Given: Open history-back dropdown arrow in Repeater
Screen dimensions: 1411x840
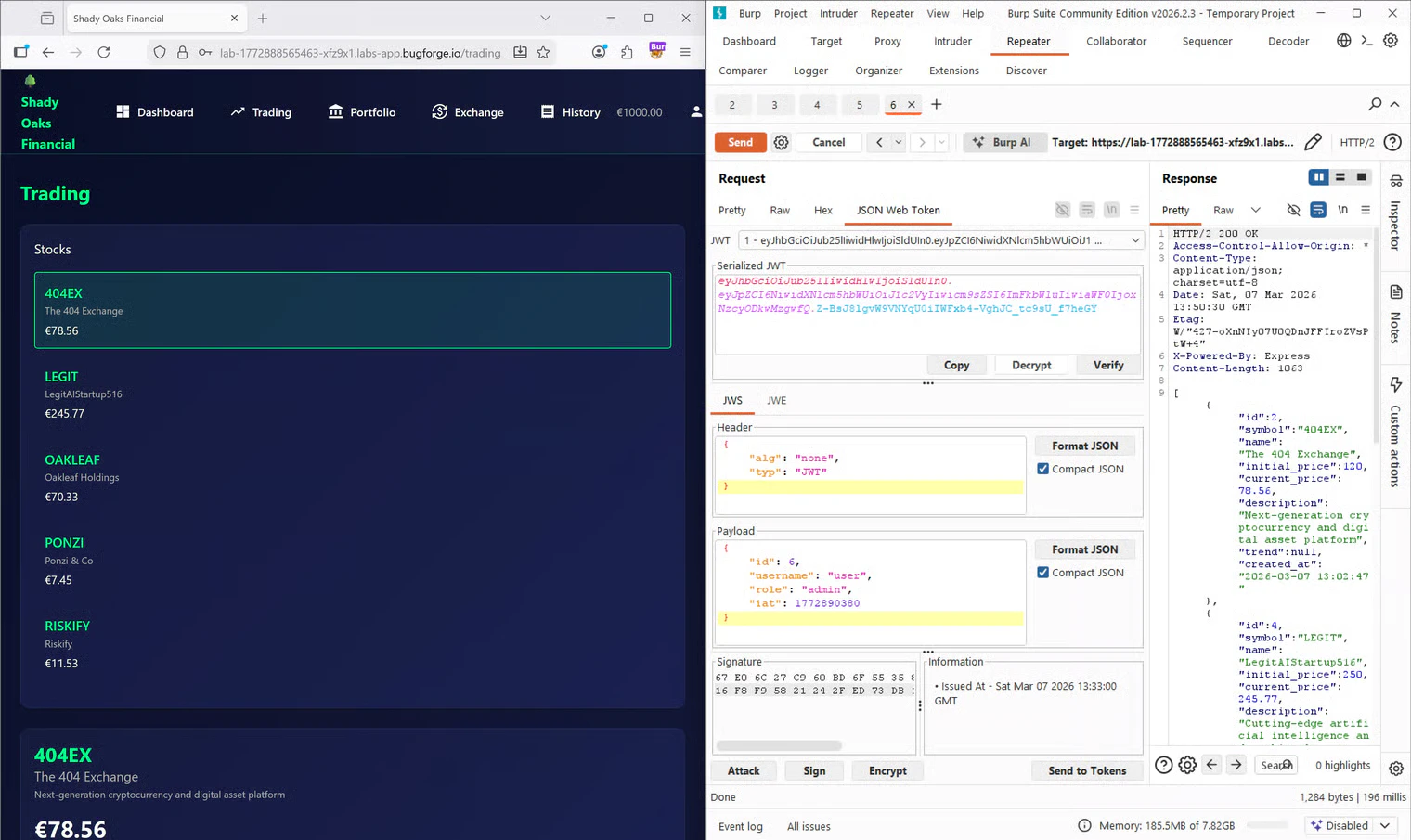Looking at the screenshot, I should pyautogui.click(x=899, y=142).
